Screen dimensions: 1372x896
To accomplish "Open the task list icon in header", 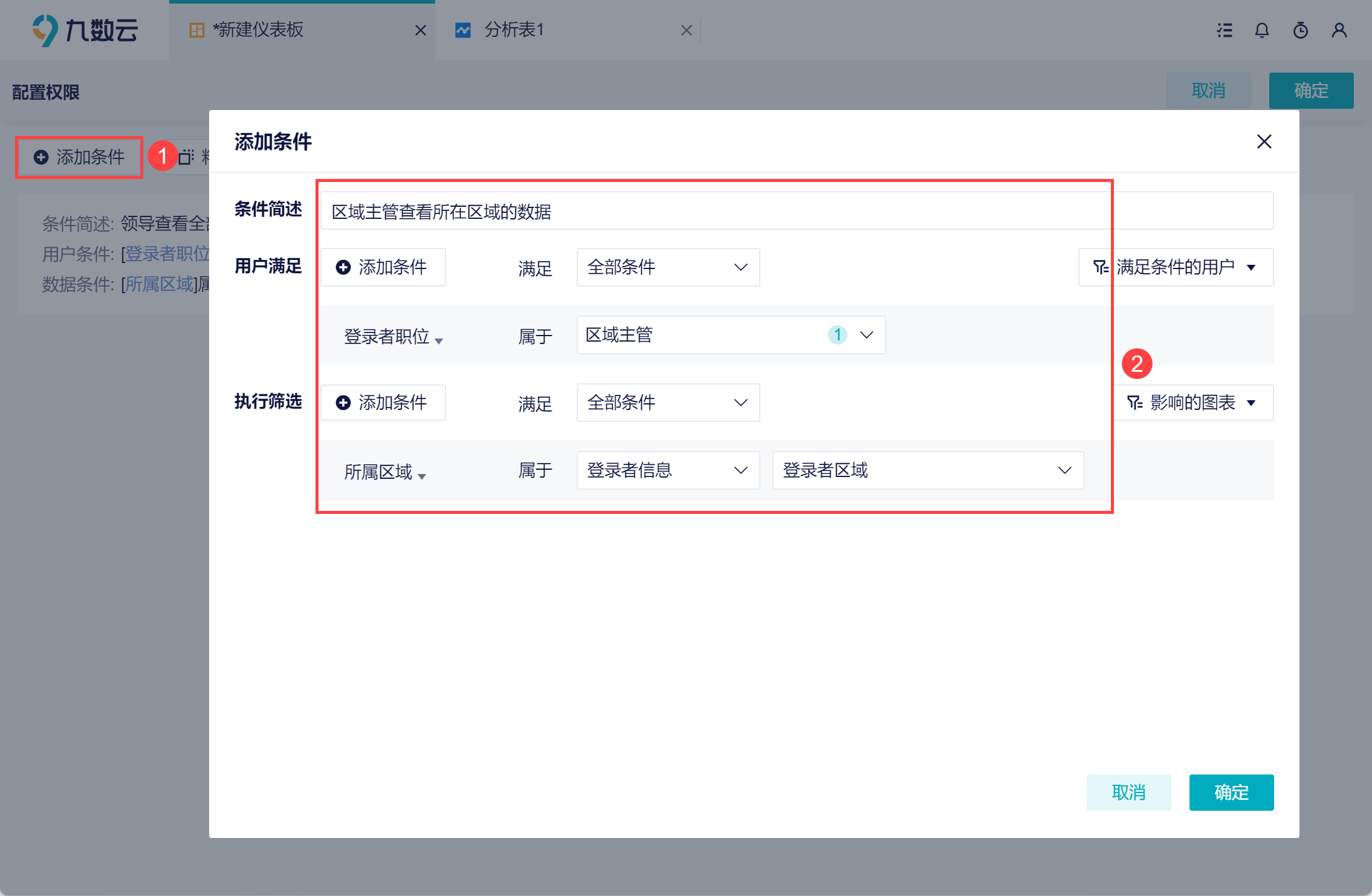I will tap(1225, 30).
